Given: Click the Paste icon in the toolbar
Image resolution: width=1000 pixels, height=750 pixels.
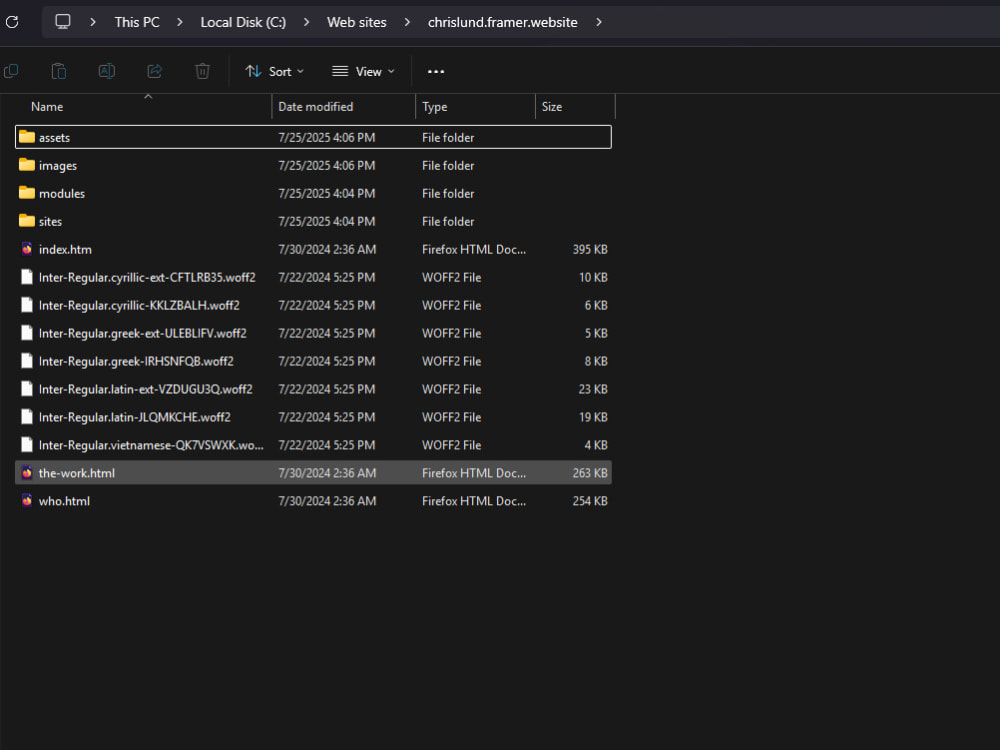Looking at the screenshot, I should (x=59, y=71).
